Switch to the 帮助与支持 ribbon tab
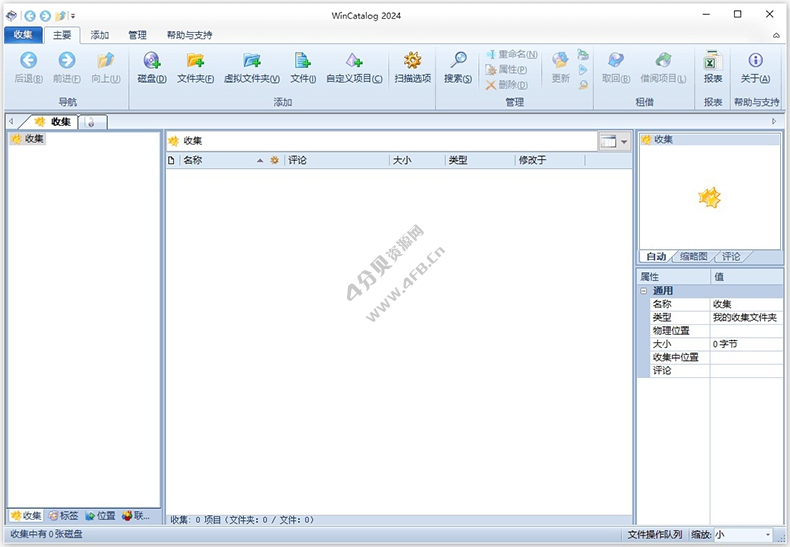 (189, 35)
